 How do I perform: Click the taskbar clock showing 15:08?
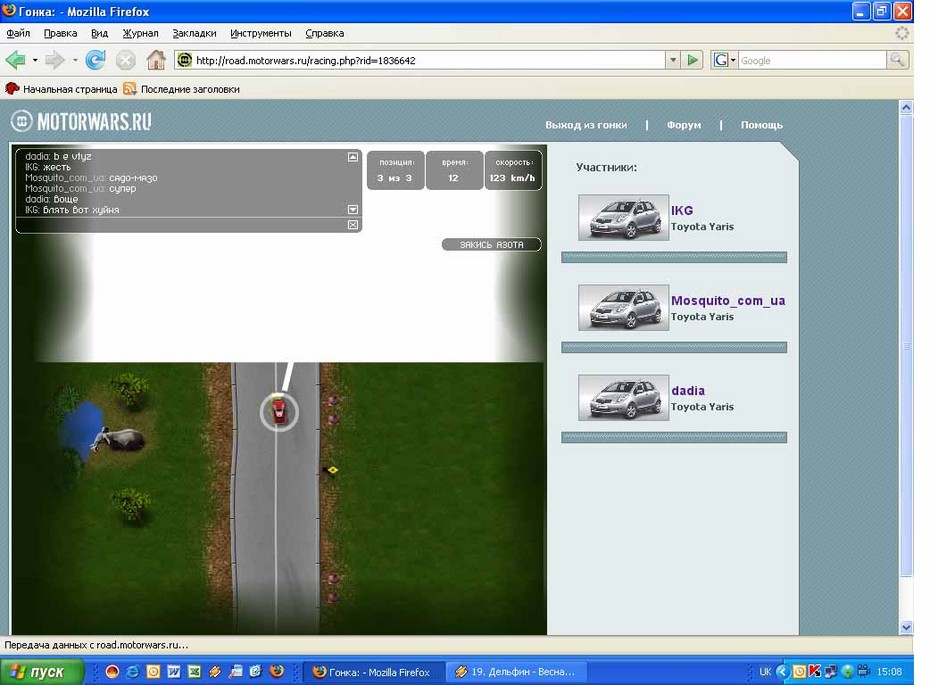pos(889,671)
